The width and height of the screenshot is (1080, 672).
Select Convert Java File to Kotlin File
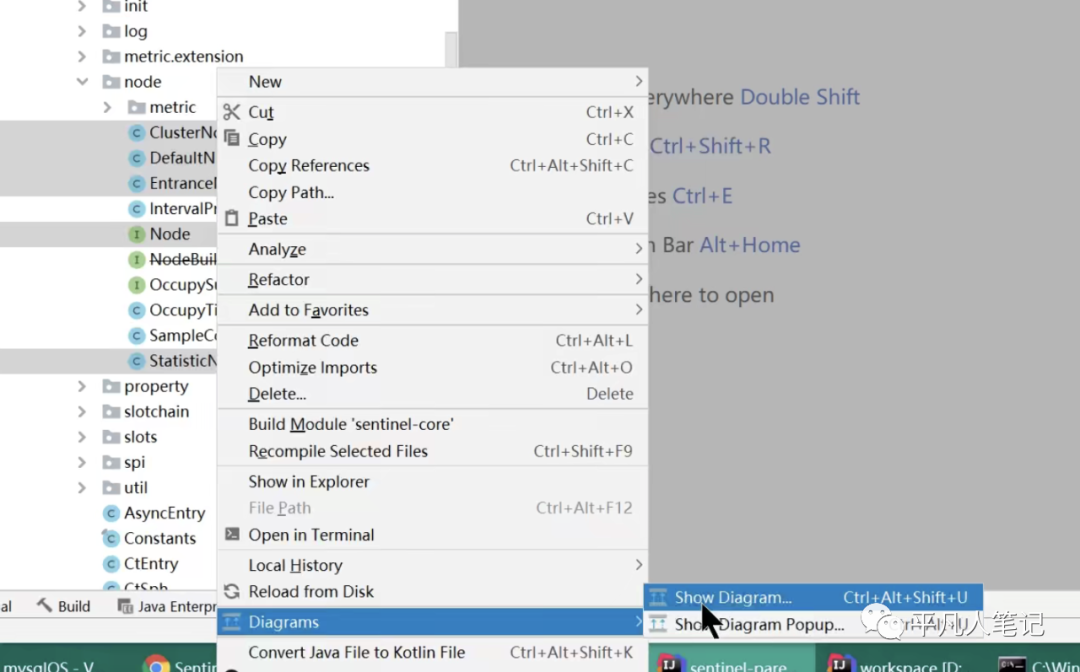click(433, 652)
